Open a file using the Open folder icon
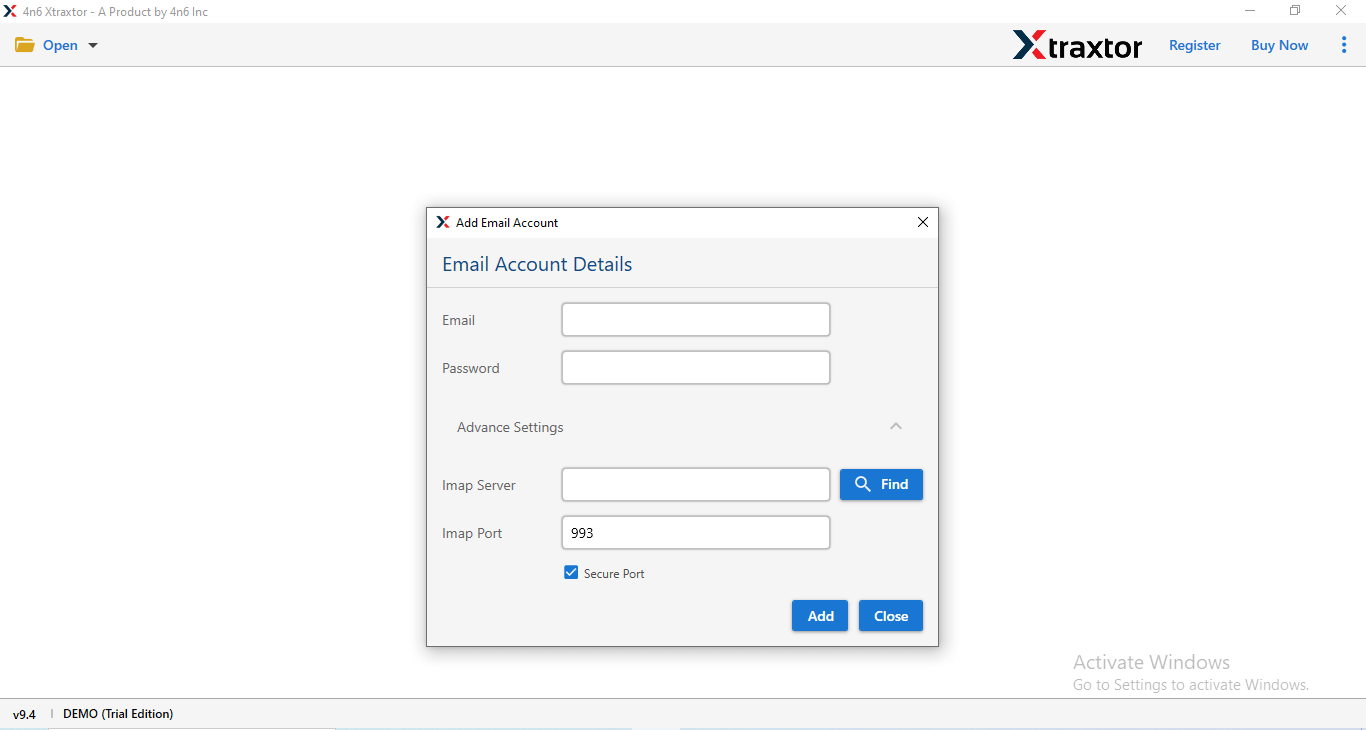1366x730 pixels. [x=25, y=44]
